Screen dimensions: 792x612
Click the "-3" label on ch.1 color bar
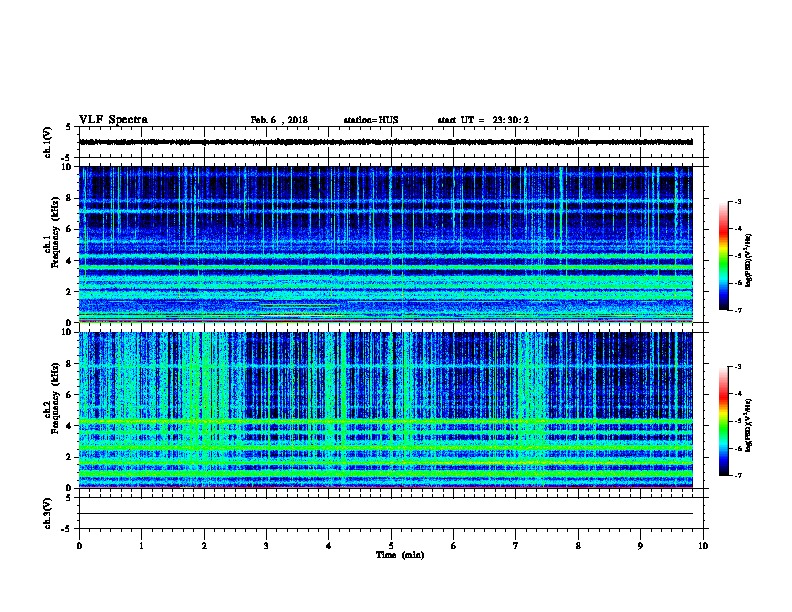pos(737,201)
